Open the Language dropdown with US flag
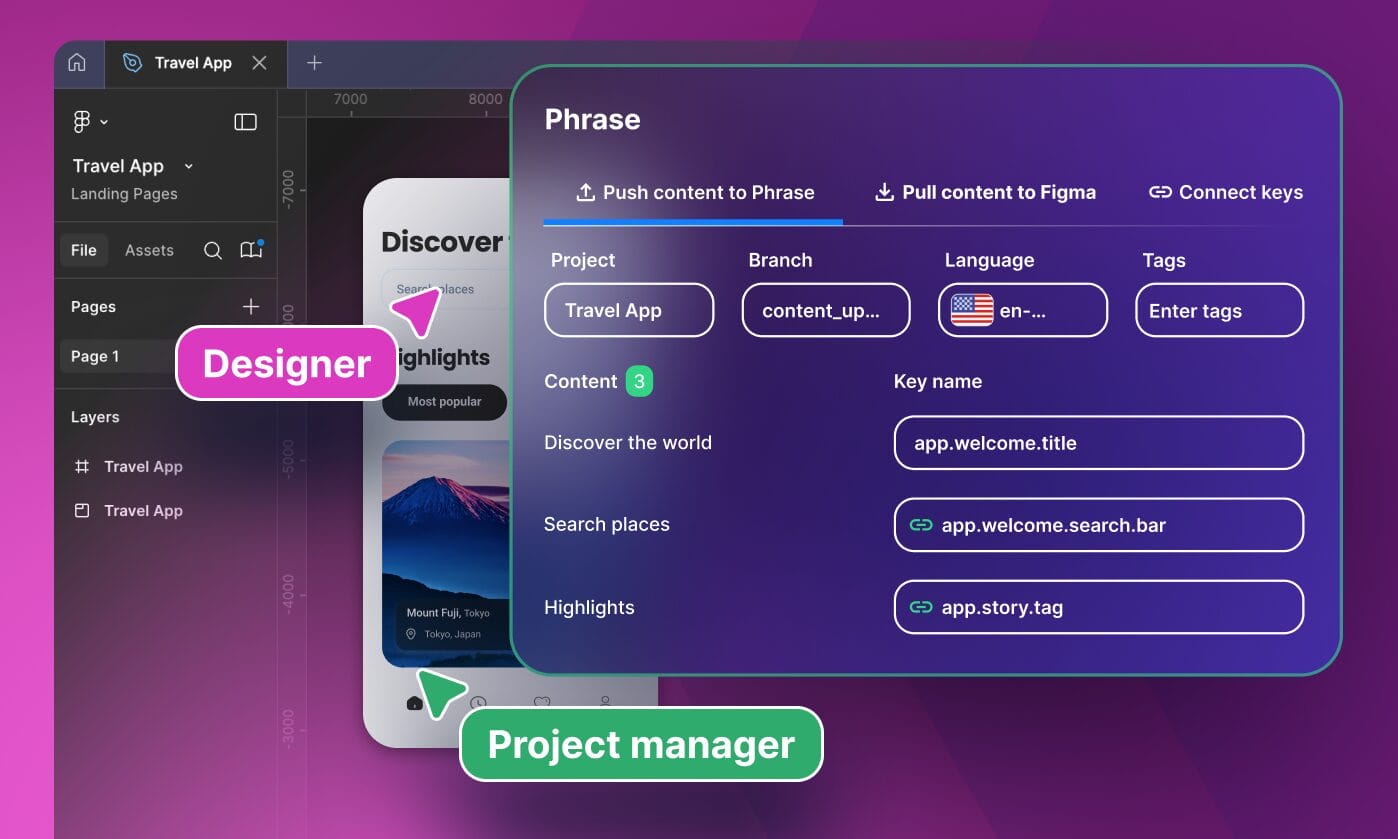Screen dimensions: 1398x839 1022,310
